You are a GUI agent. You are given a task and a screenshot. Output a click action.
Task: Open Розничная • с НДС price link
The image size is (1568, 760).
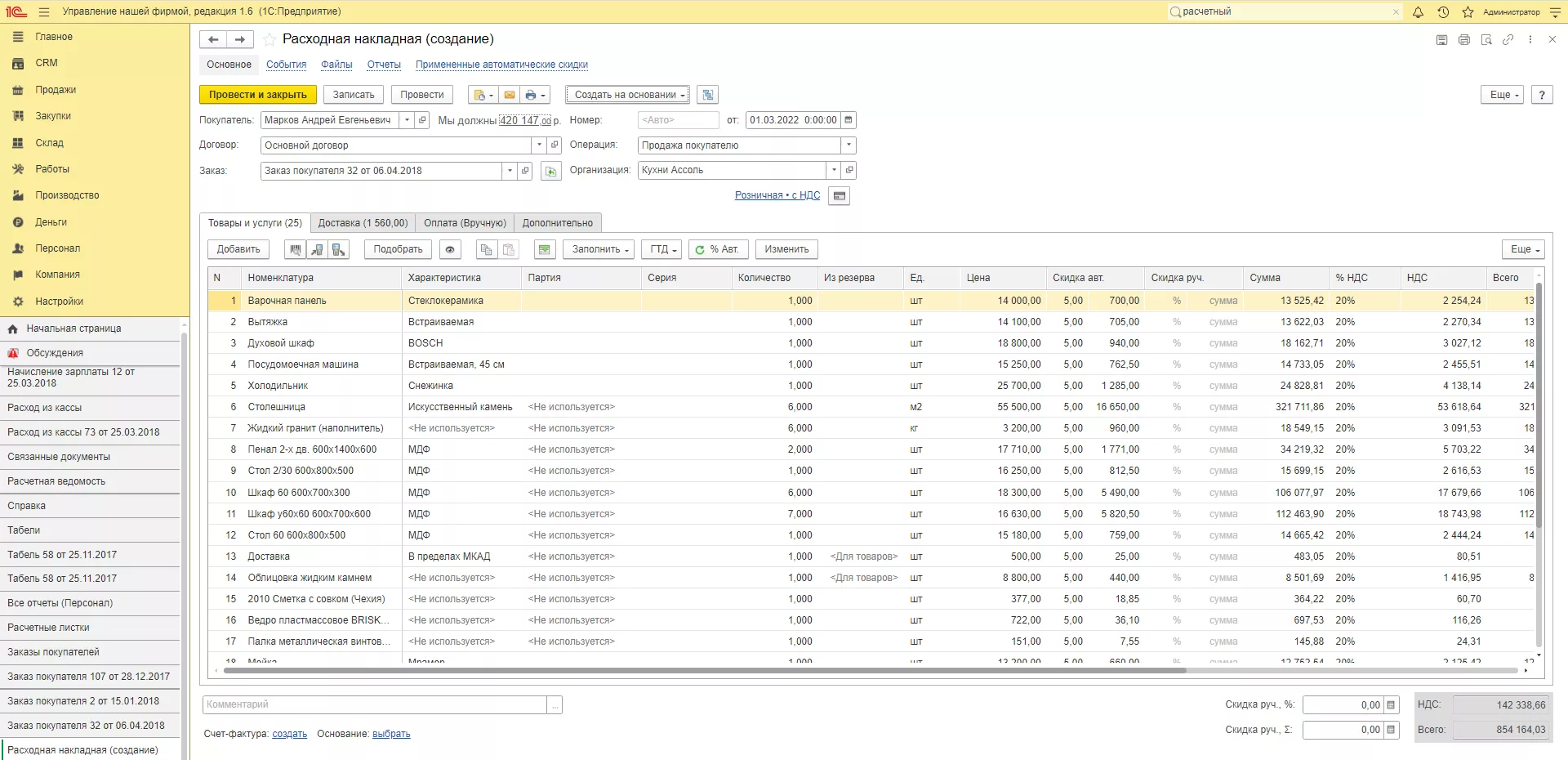[x=777, y=196]
